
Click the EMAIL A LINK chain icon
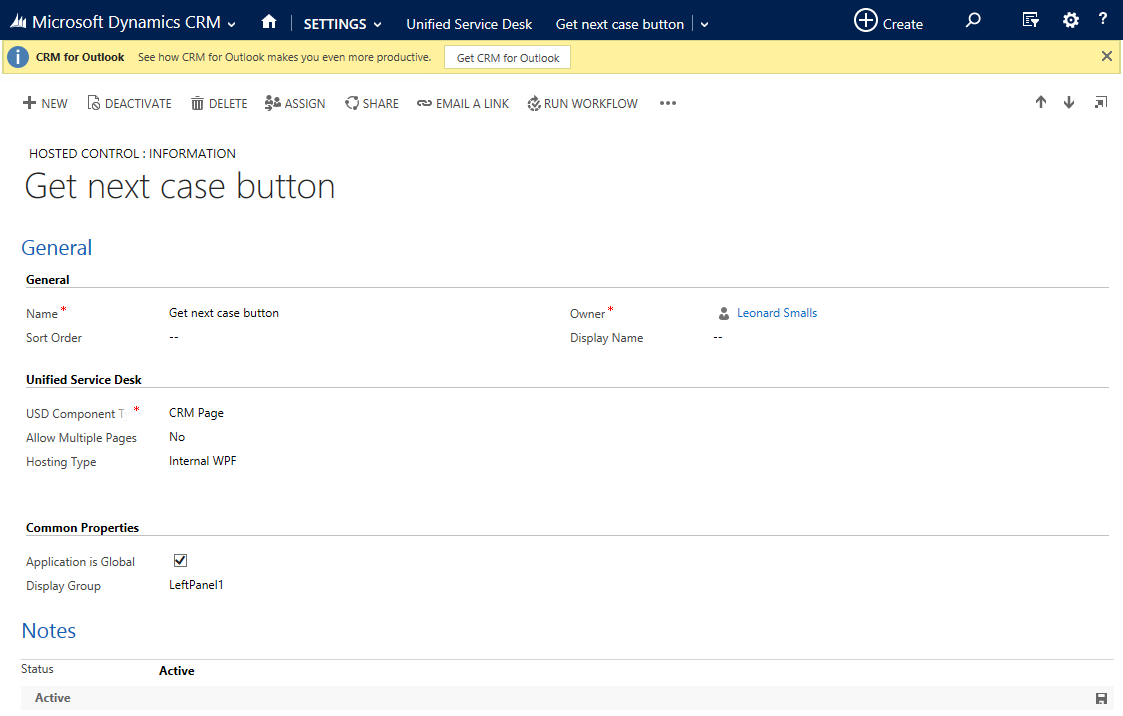424,104
